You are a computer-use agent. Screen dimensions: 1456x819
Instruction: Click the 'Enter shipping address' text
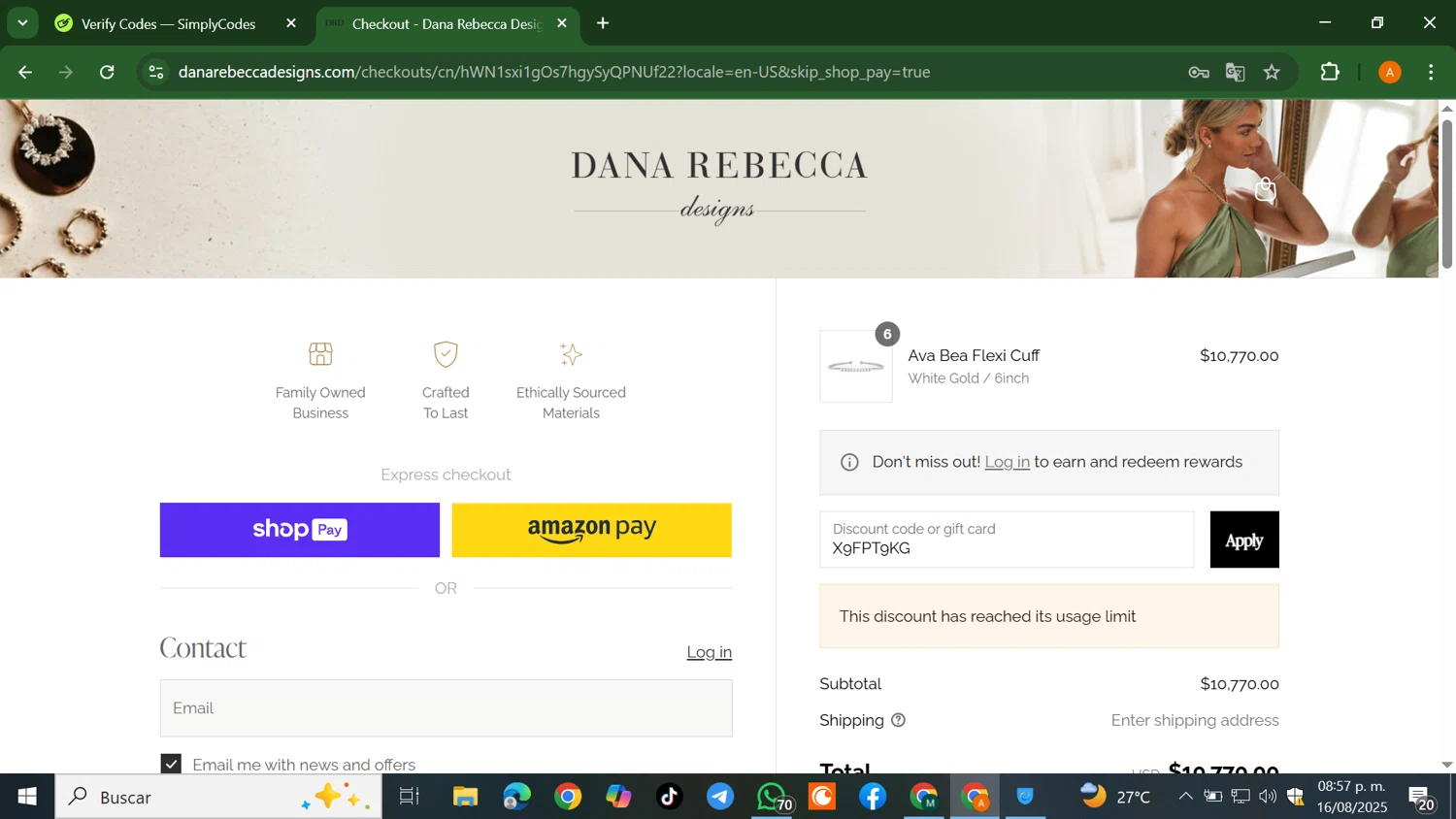coord(1195,720)
